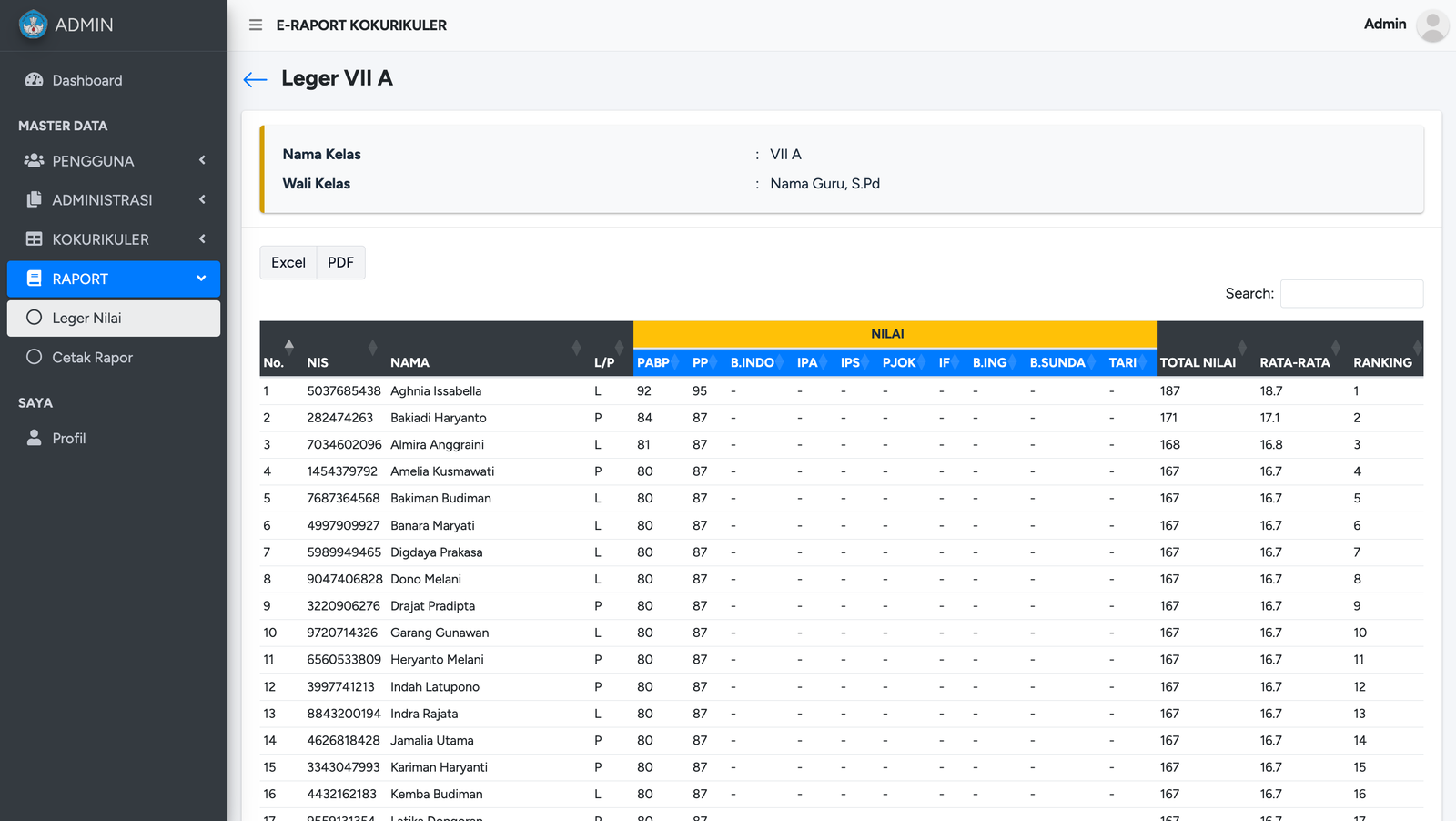Viewport: 1456px width, 821px height.
Task: Expand the ADMINISTRASI menu chevron
Action: pyautogui.click(x=202, y=199)
